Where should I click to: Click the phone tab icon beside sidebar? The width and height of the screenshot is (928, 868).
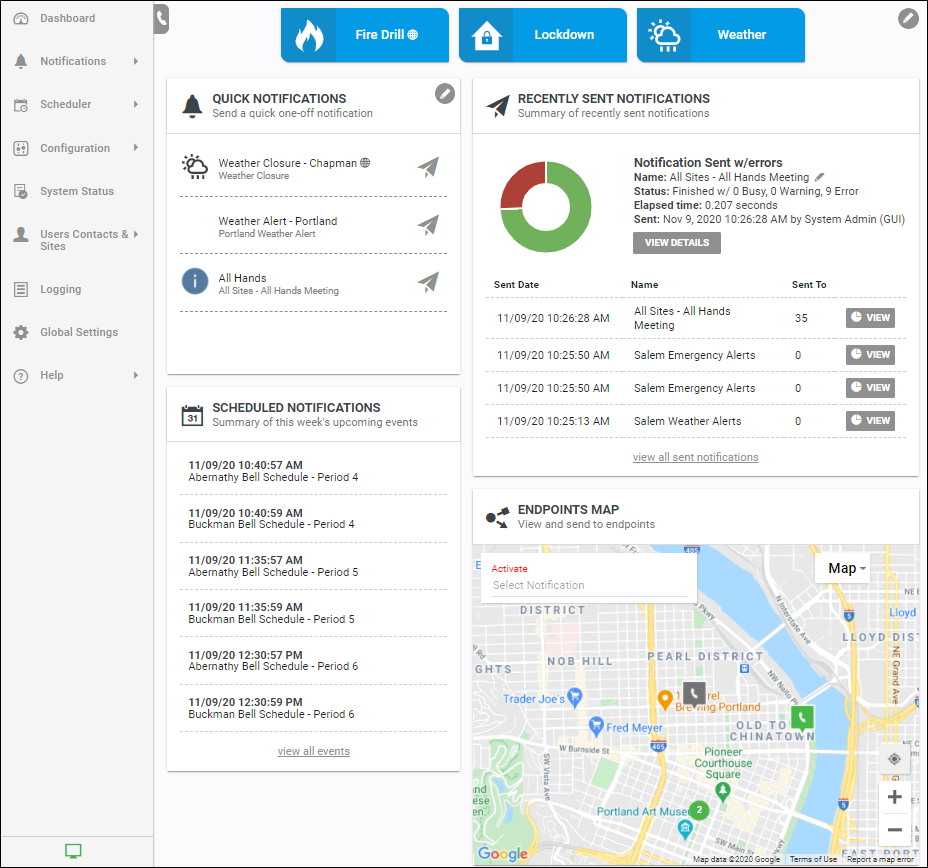[x=161, y=19]
